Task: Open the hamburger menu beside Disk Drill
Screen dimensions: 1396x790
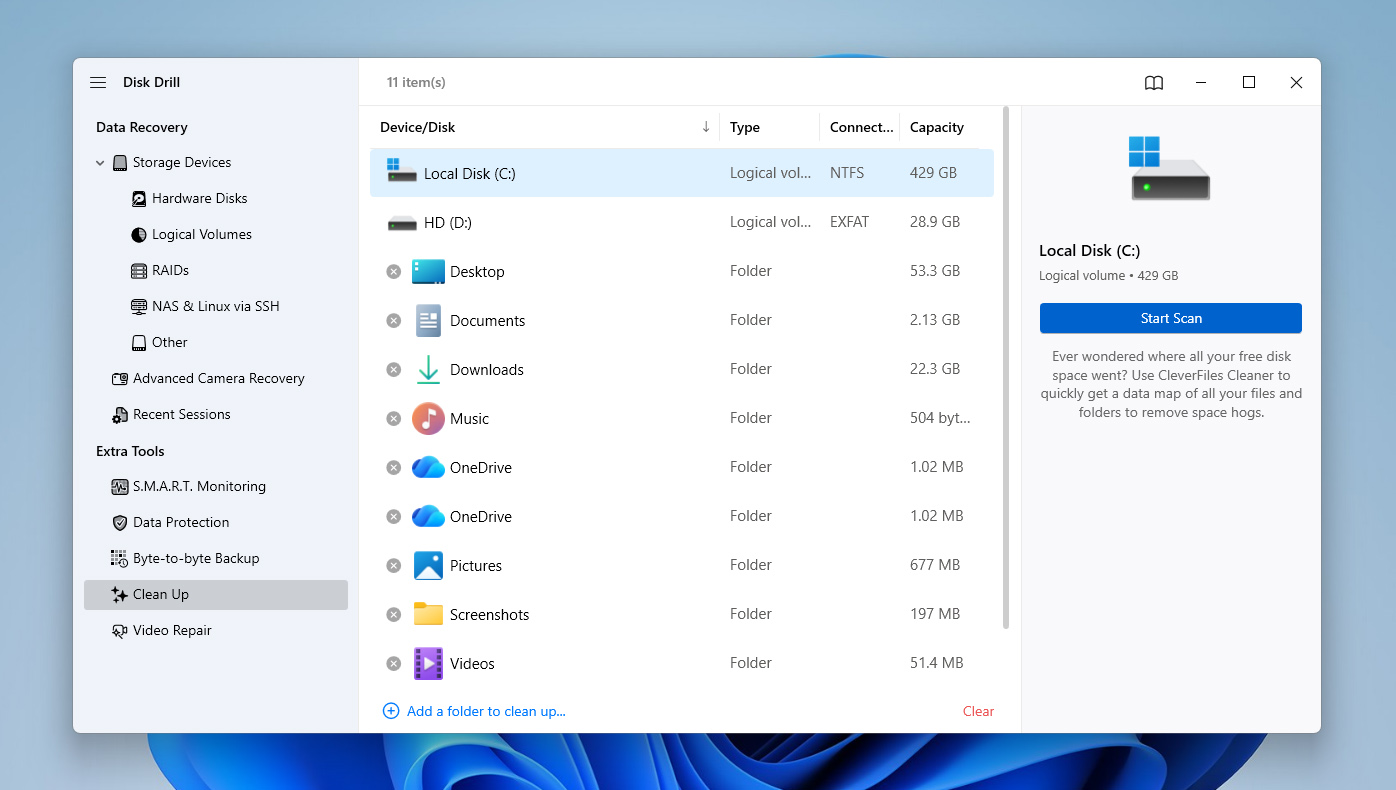Action: 98,83
